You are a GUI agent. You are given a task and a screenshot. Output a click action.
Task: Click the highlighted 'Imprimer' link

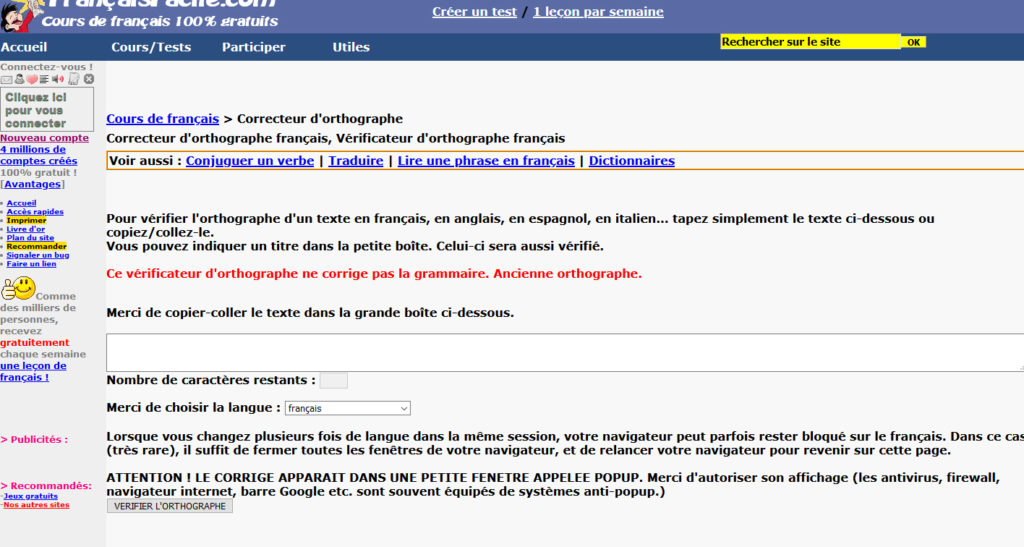pos(26,221)
